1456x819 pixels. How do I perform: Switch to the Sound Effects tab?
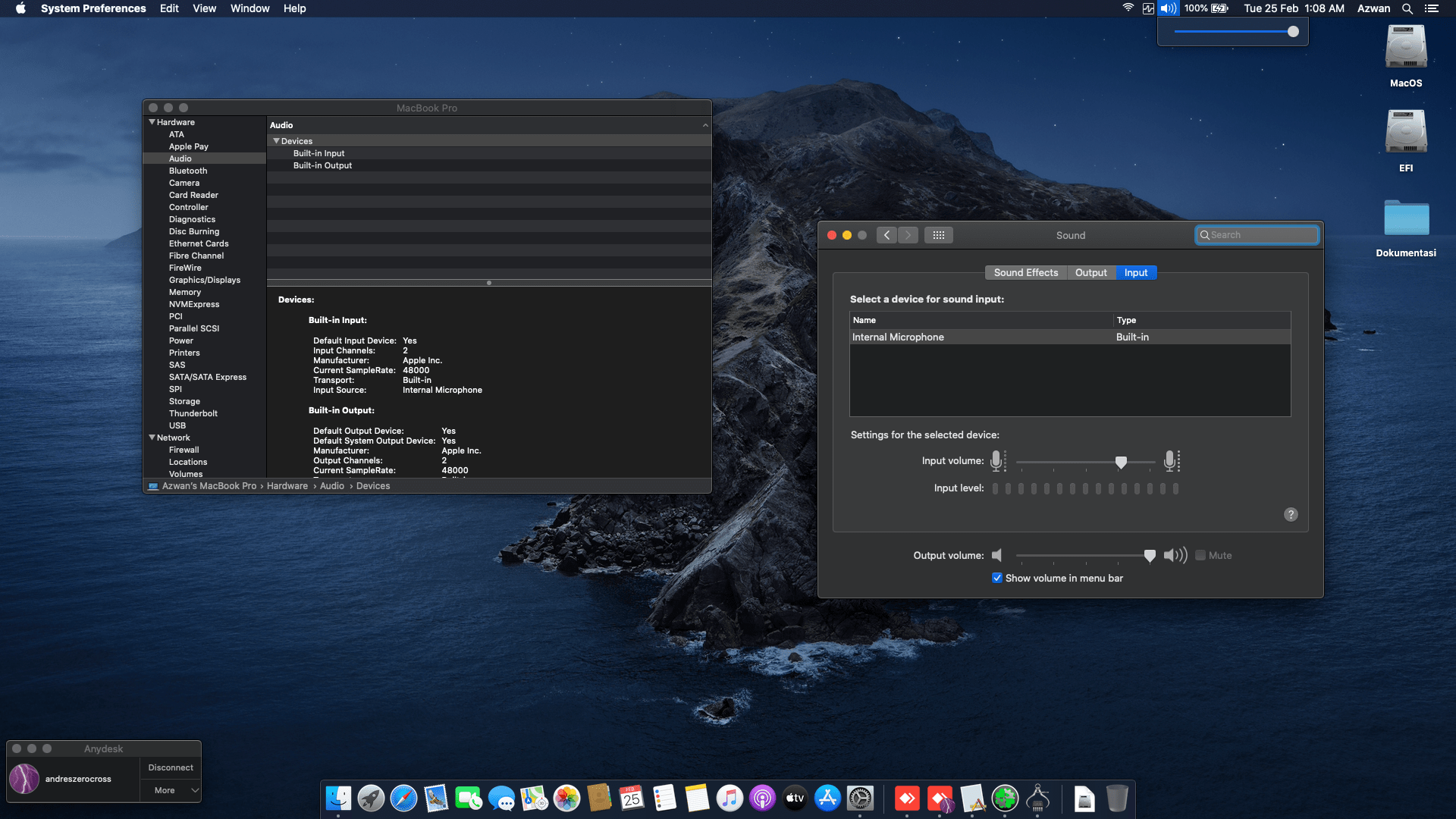tap(1026, 272)
